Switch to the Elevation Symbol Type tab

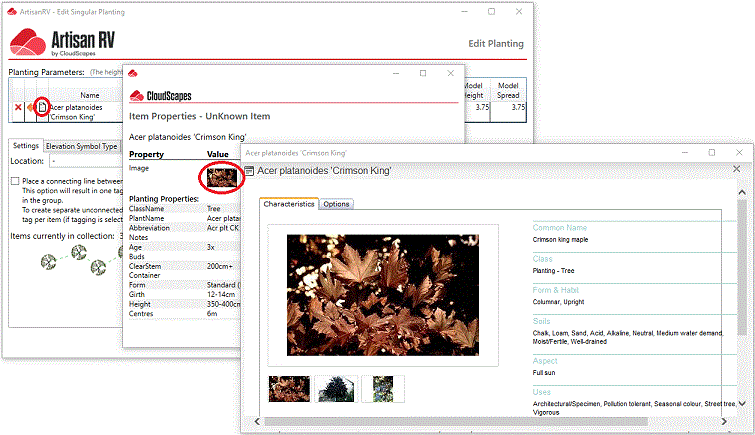click(82, 146)
